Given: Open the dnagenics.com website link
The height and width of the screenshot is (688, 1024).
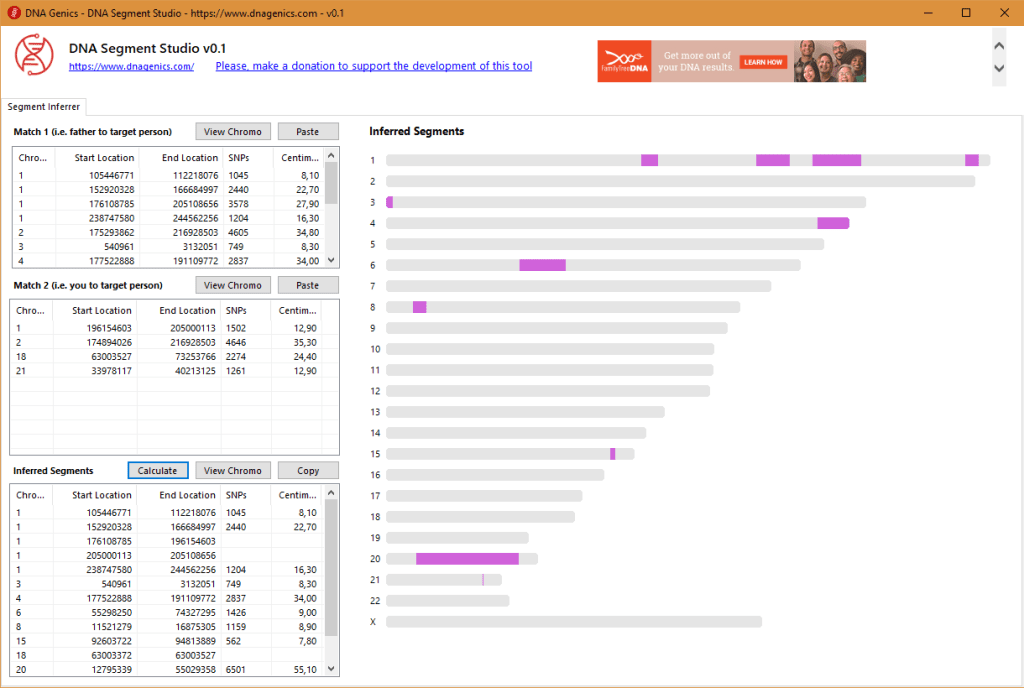Looking at the screenshot, I should point(131,66).
